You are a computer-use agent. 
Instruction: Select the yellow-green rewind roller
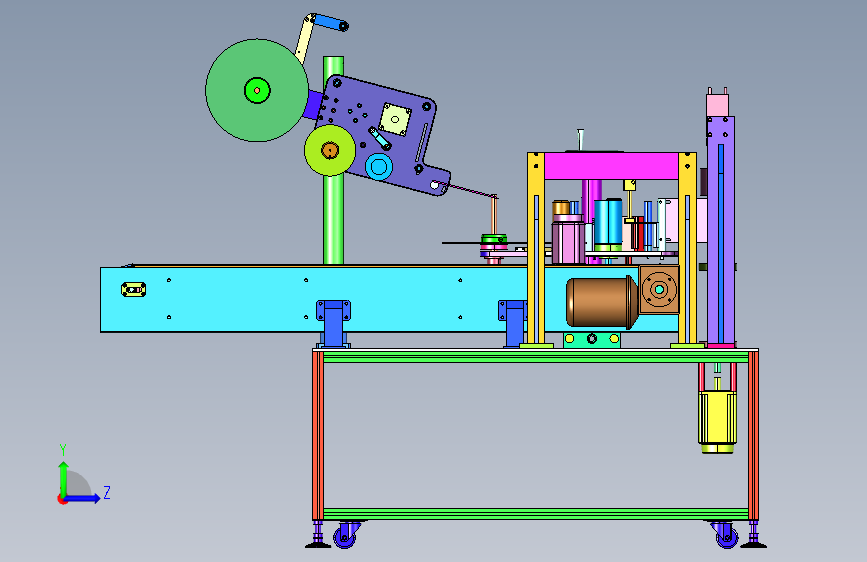click(x=330, y=150)
